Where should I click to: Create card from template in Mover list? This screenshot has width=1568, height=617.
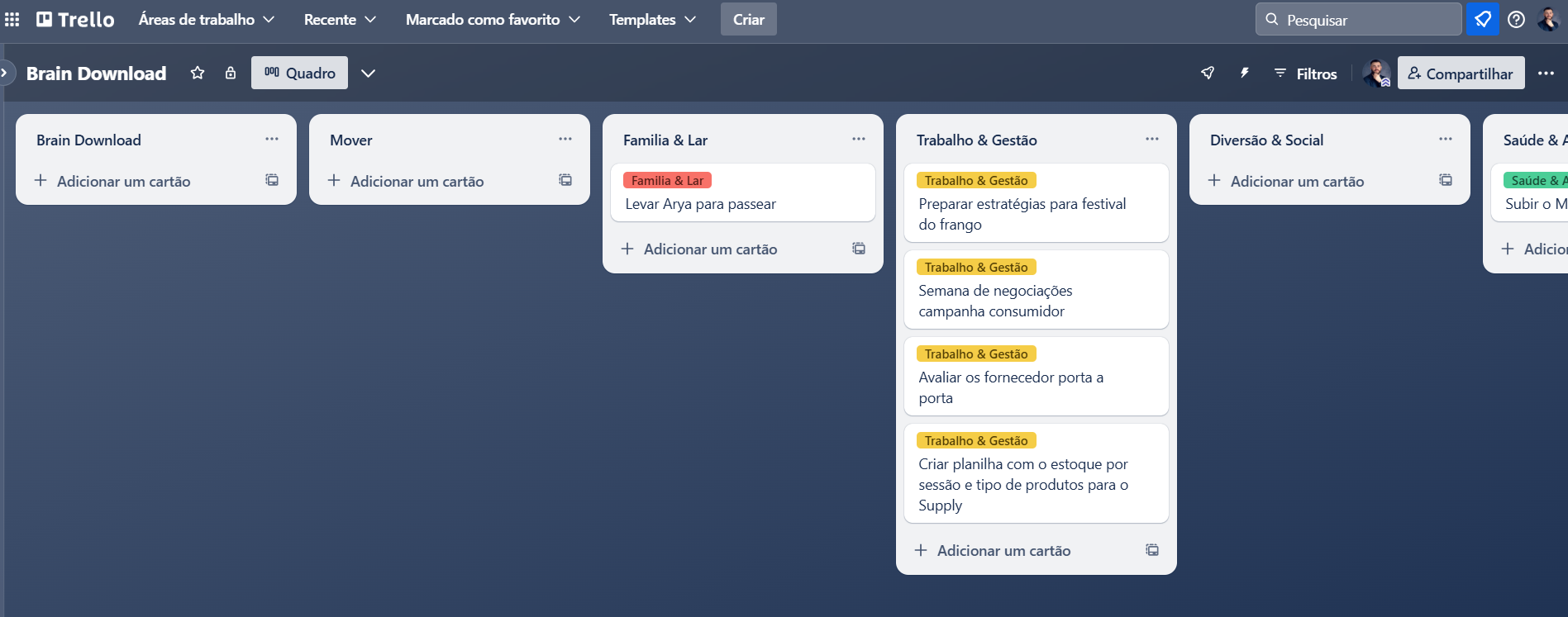click(x=565, y=180)
